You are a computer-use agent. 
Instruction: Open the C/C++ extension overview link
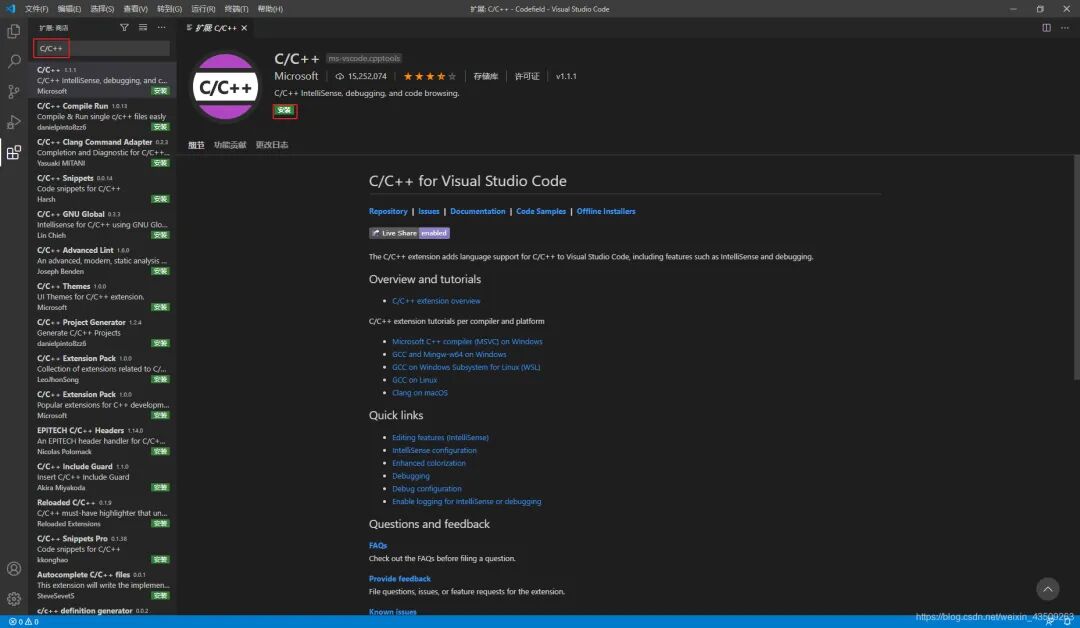pyautogui.click(x=436, y=301)
